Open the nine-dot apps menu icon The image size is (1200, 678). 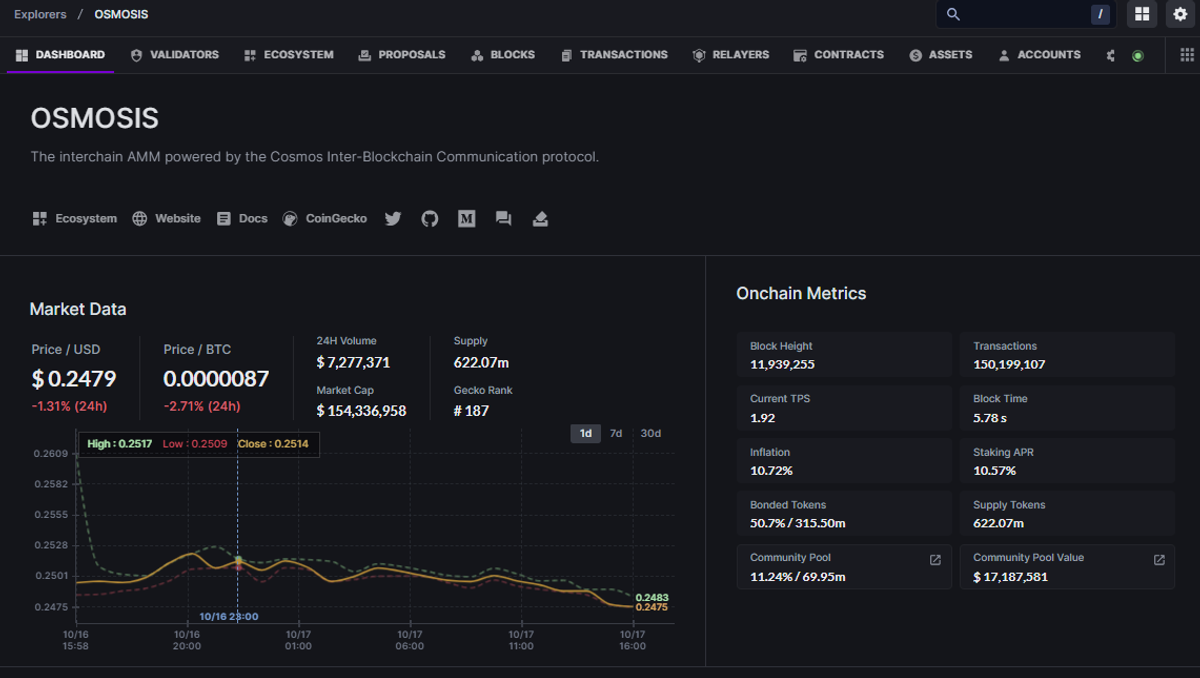pyautogui.click(x=1185, y=55)
